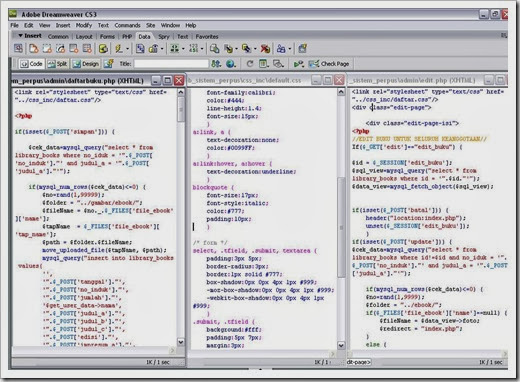Viewport: 520px width, 382px height.
Task: Click the XSL Transformation icon
Action: pyautogui.click(x=302, y=49)
